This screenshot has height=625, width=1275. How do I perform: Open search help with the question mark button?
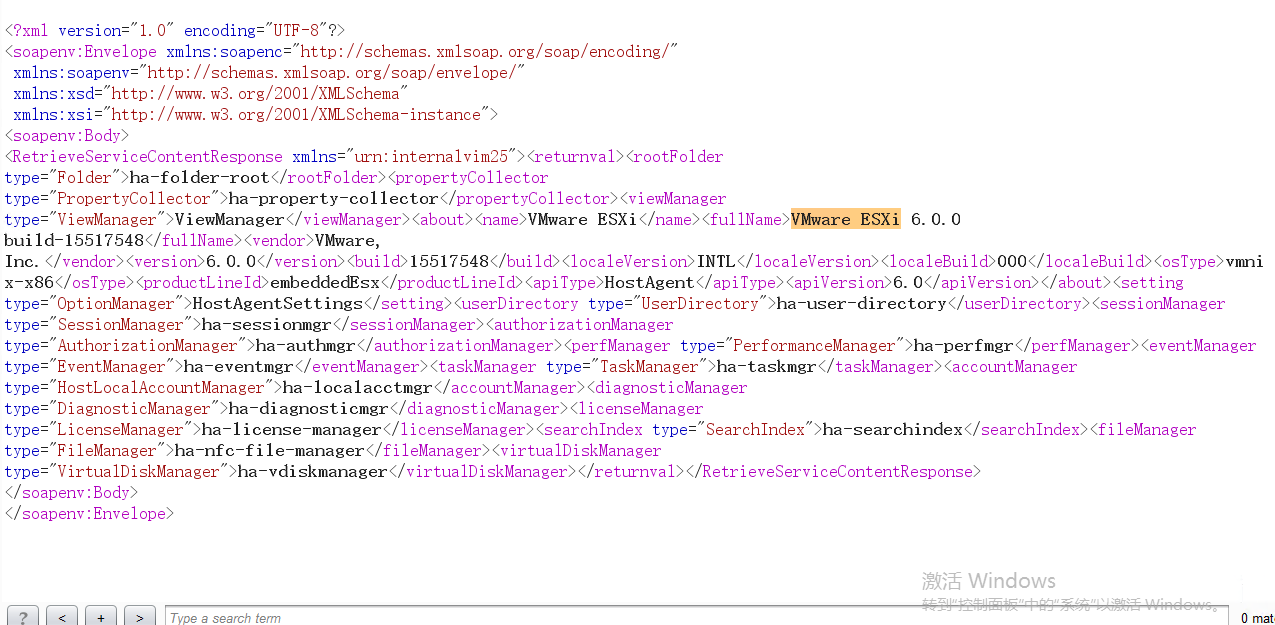(23, 617)
